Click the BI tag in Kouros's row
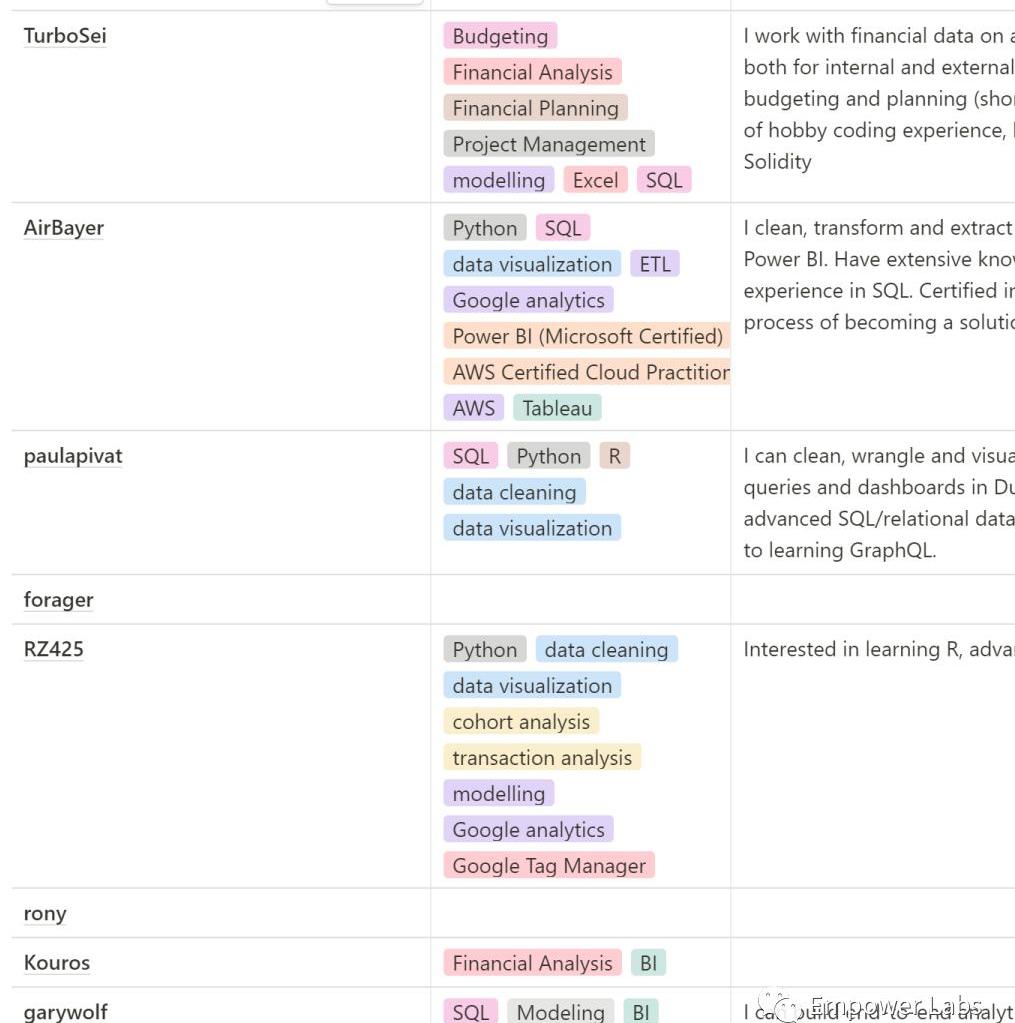 (x=648, y=962)
